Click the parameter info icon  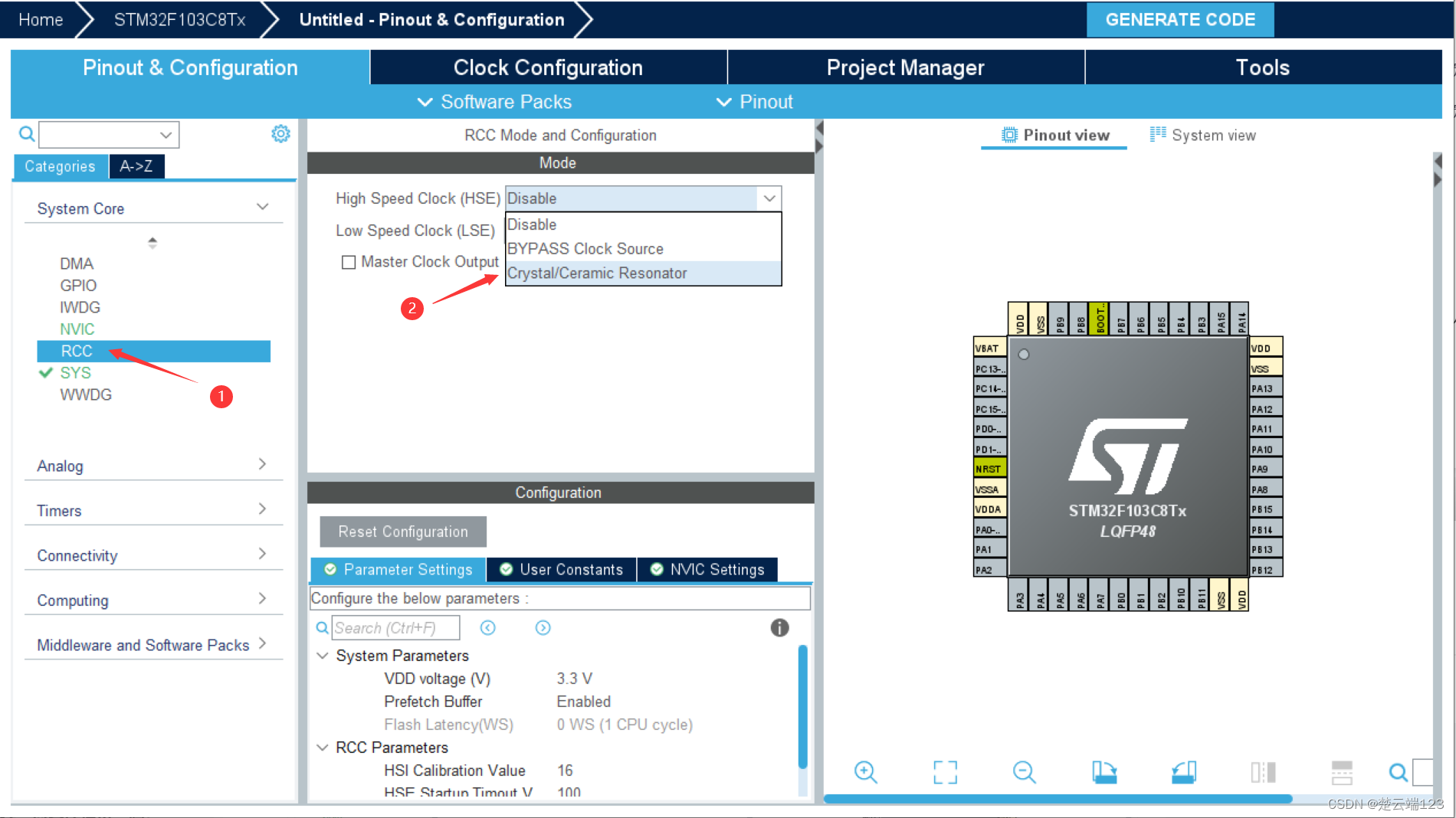click(x=779, y=628)
